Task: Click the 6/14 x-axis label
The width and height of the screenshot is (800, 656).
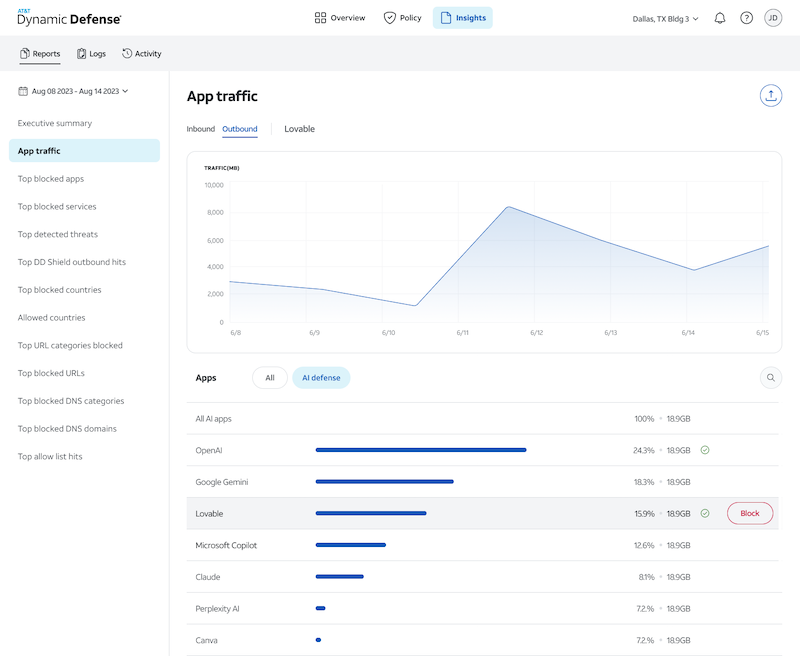Action: (x=688, y=333)
